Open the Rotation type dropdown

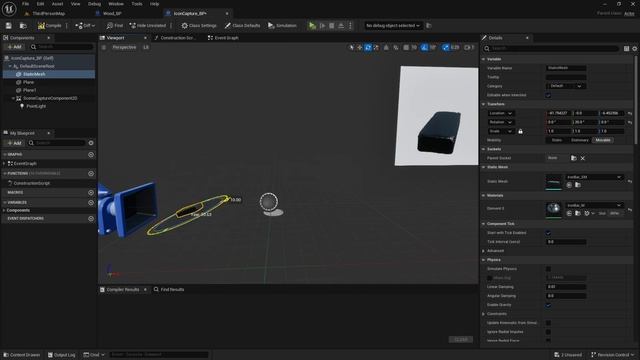tap(501, 122)
